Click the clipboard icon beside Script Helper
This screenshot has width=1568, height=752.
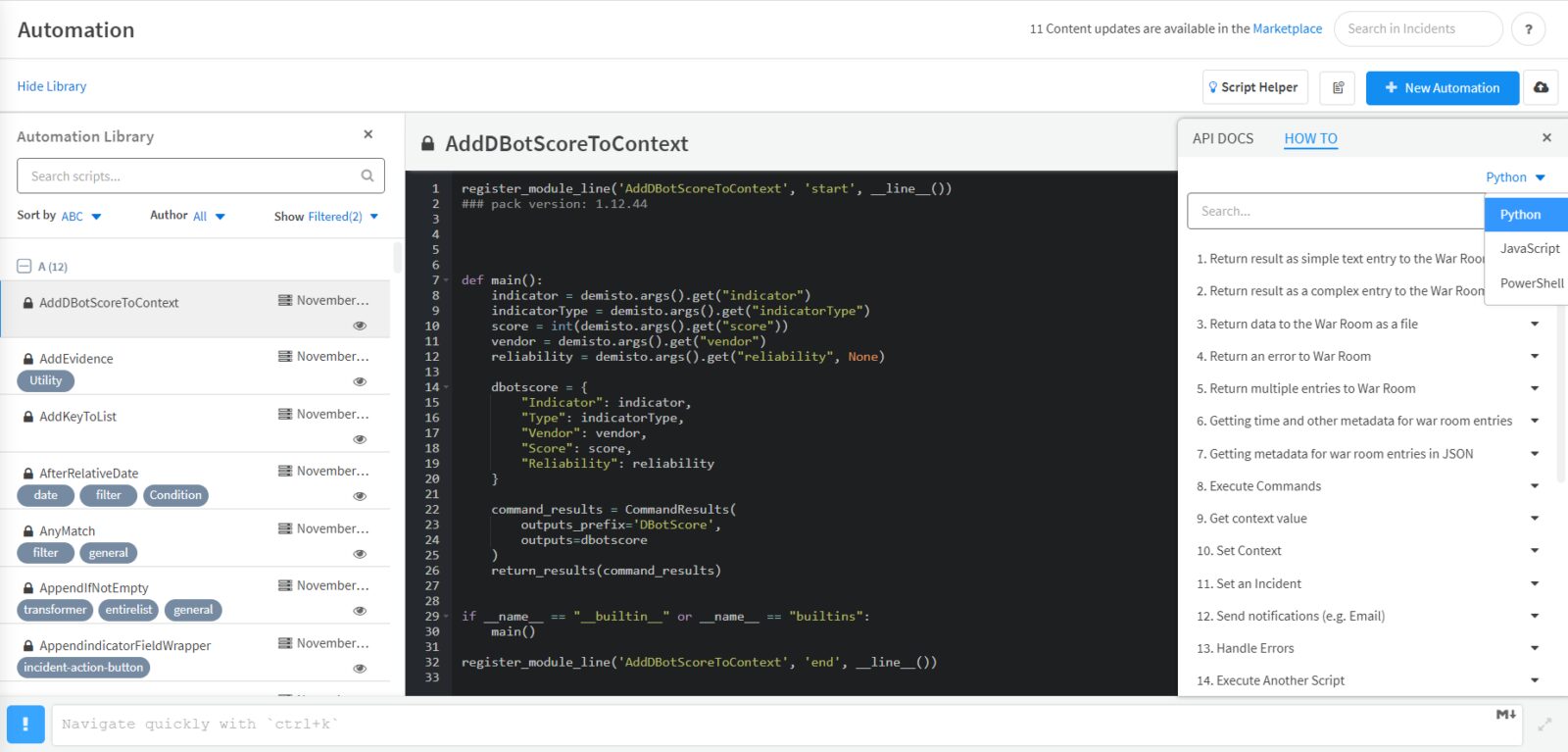coord(1338,87)
